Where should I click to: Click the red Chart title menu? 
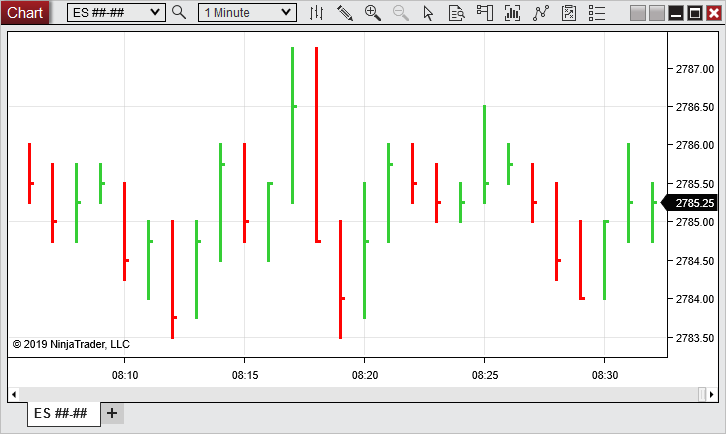coord(26,12)
